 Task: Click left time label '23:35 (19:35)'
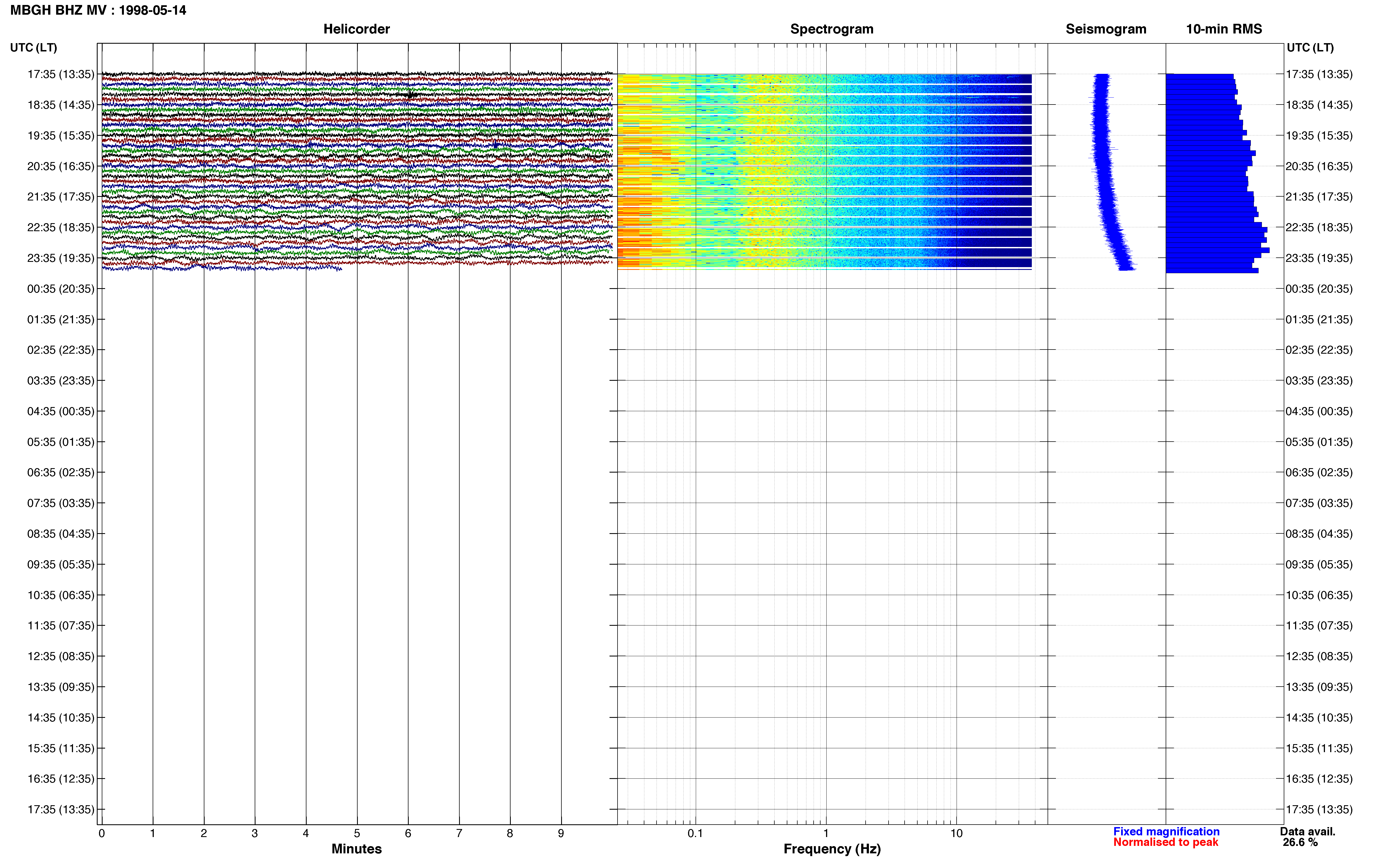61,258
